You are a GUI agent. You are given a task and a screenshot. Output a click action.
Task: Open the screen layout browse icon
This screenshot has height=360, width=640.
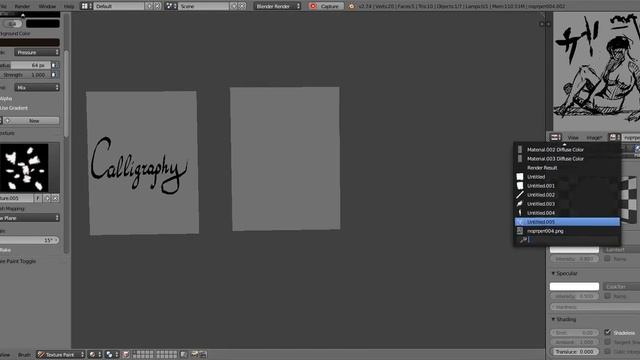point(86,6)
